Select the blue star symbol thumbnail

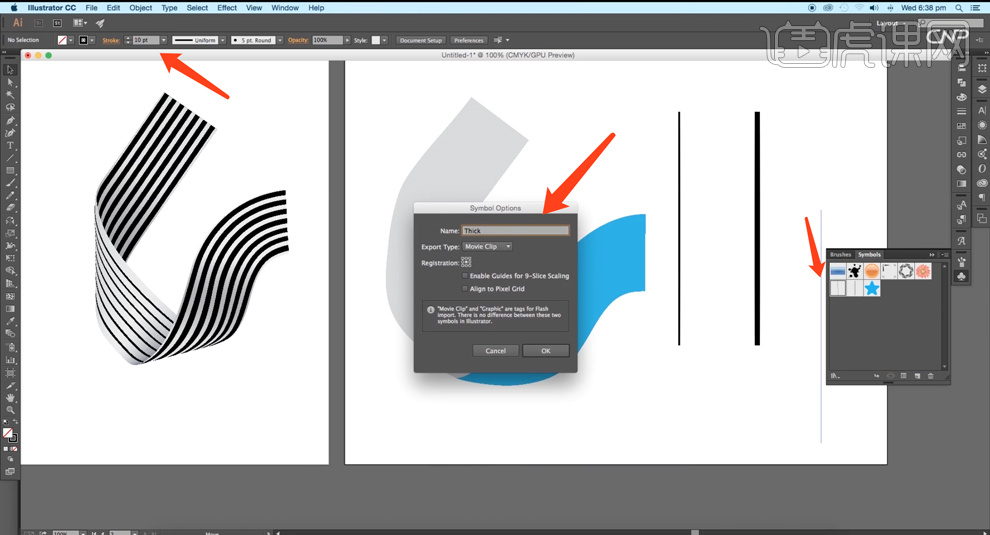(x=872, y=289)
